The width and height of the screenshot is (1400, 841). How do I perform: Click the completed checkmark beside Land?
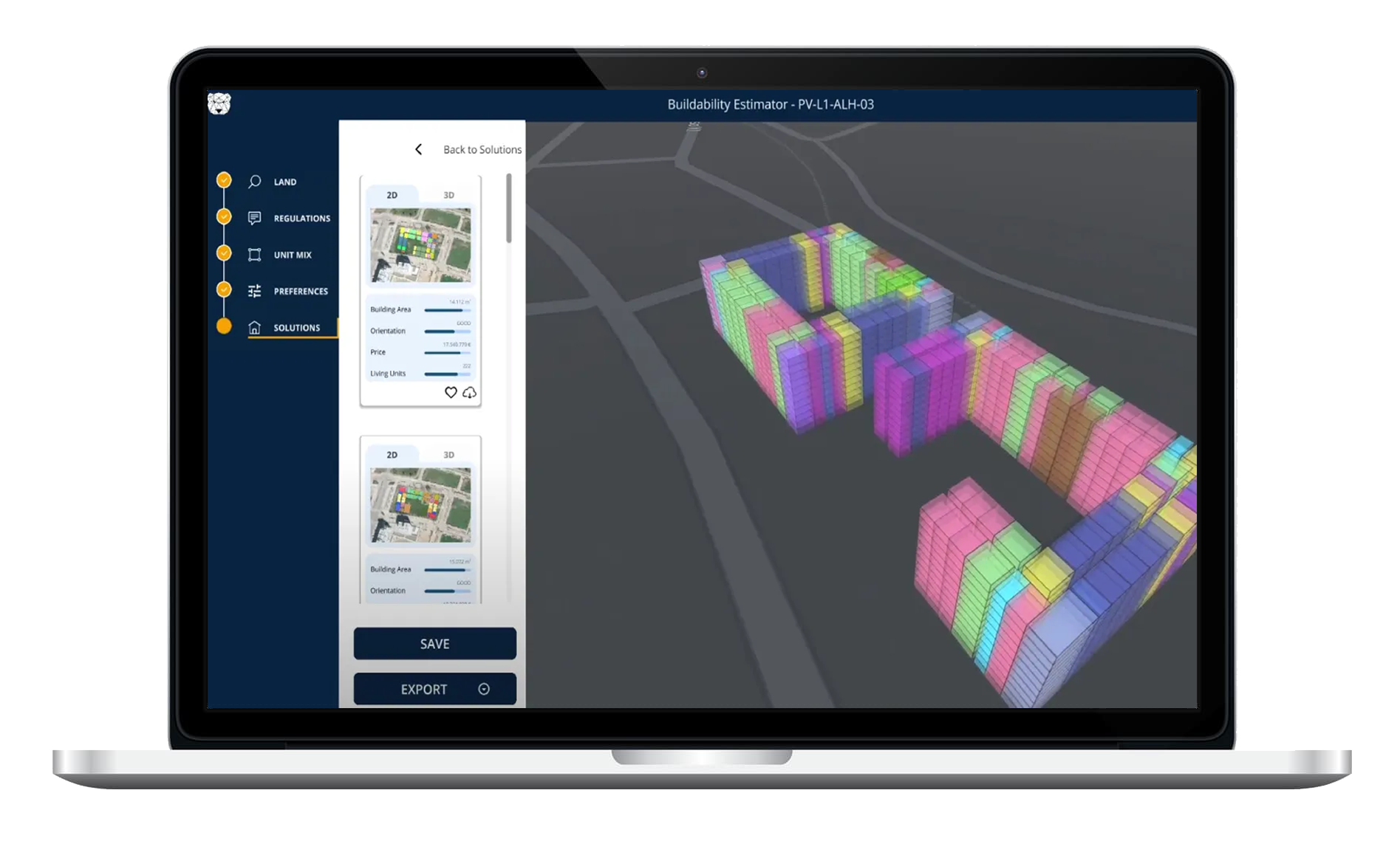coord(224,179)
